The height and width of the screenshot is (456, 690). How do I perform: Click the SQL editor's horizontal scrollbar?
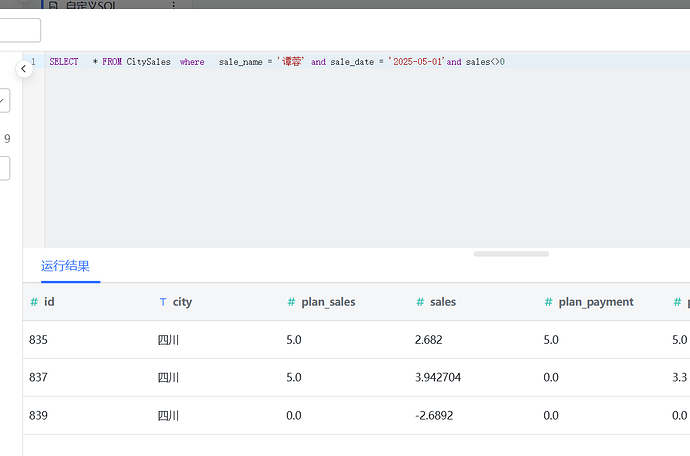(511, 254)
